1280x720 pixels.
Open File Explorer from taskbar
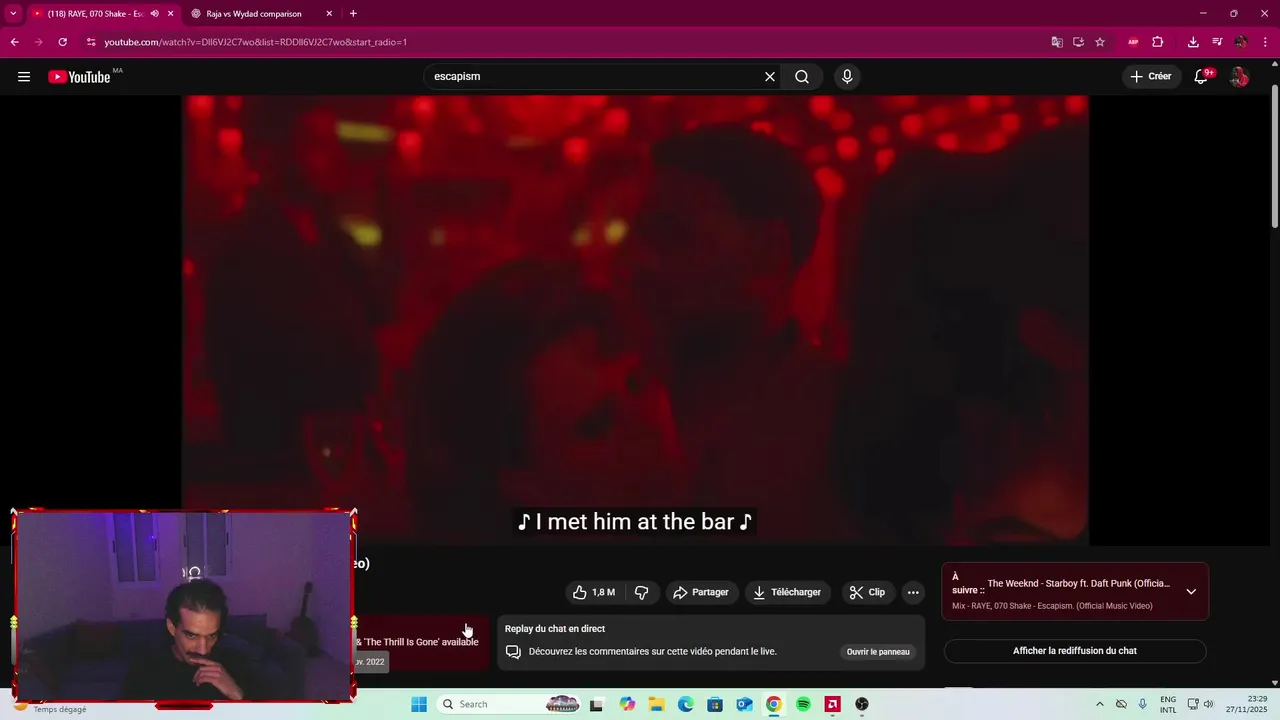[x=657, y=704]
